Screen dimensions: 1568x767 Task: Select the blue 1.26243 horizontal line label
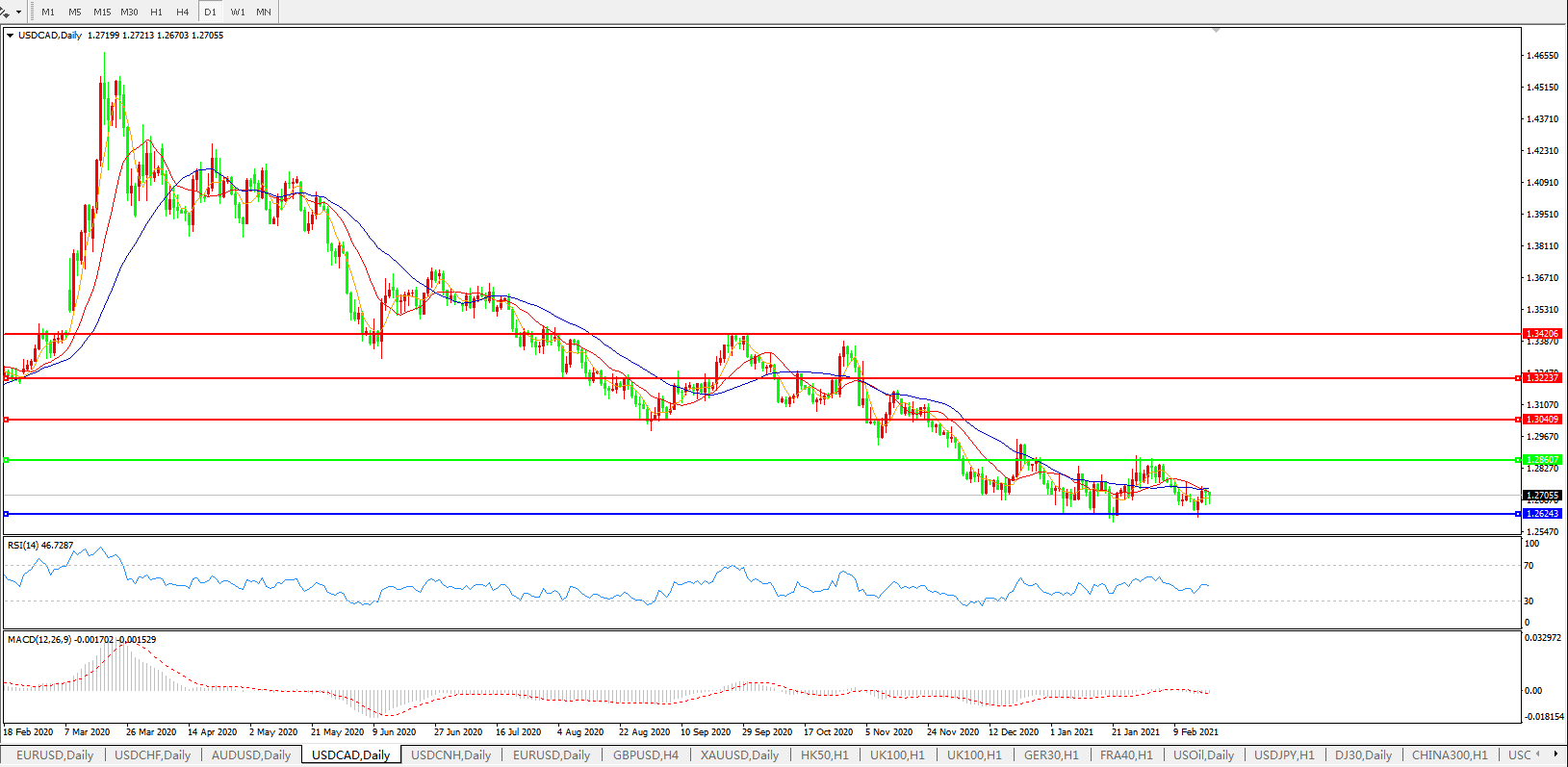tap(1542, 514)
